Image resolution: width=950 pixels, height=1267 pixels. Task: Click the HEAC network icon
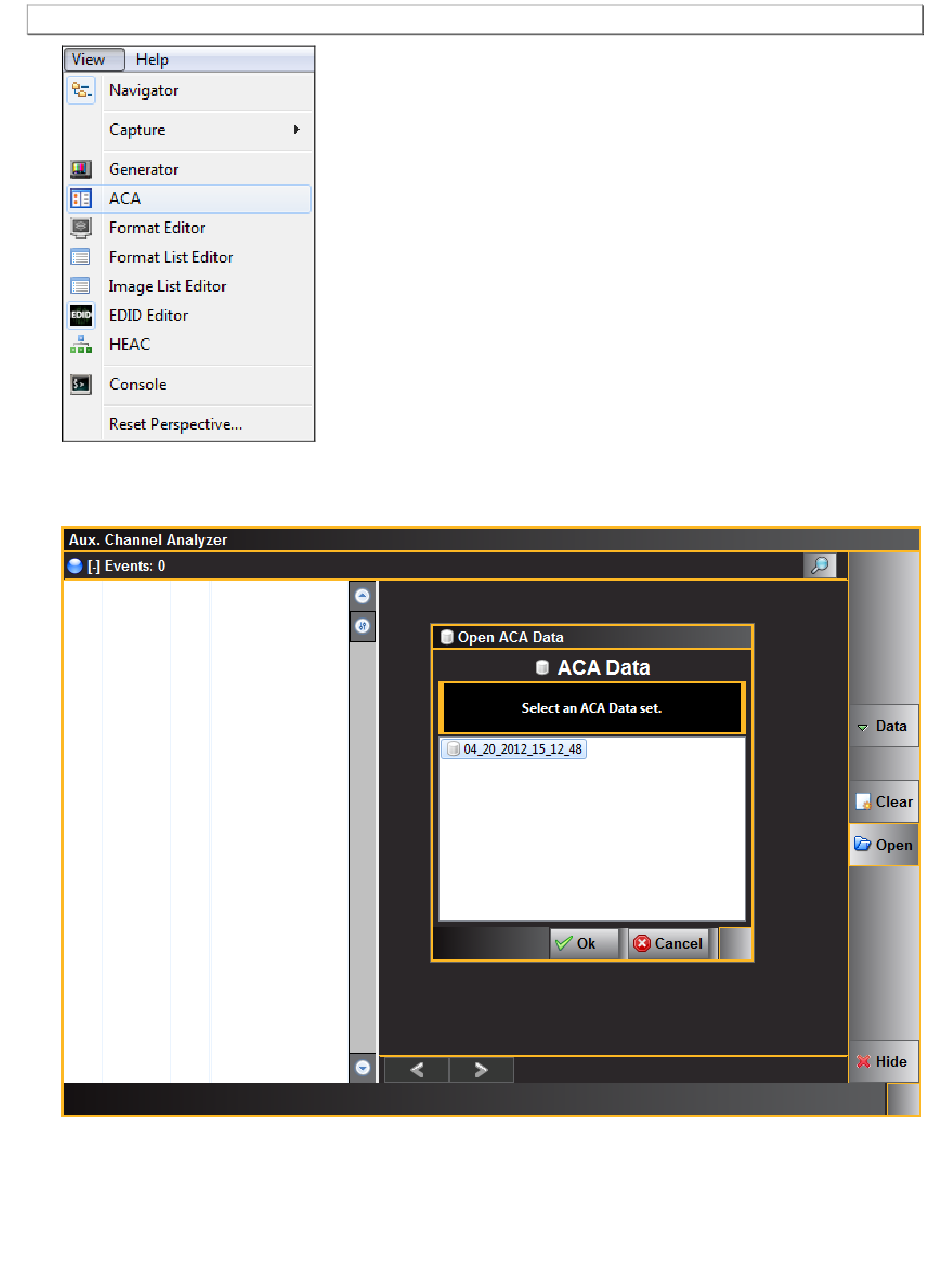coord(81,344)
